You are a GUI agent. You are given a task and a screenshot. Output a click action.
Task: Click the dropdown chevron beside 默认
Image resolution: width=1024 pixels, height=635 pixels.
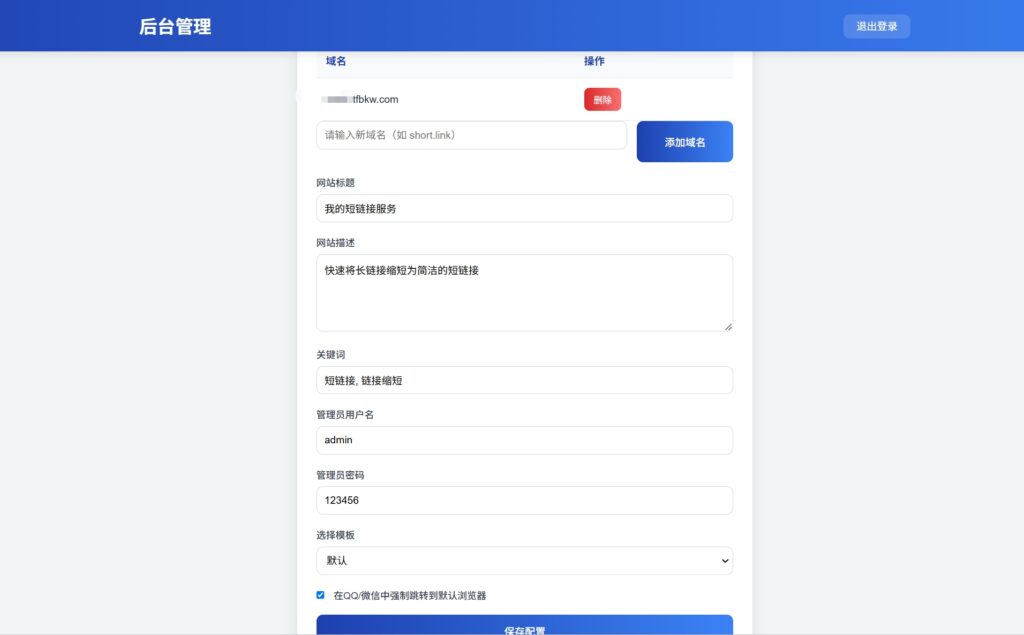[723, 560]
